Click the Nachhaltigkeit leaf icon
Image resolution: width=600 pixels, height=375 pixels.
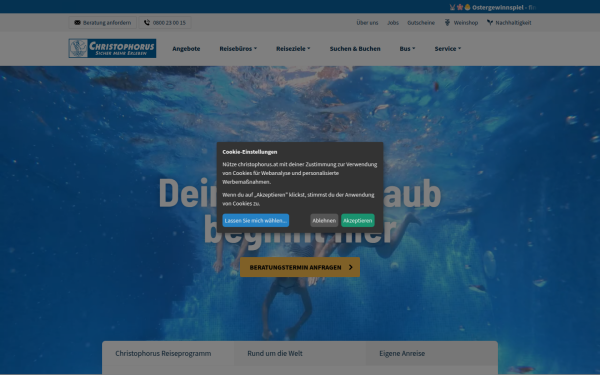[x=490, y=23]
